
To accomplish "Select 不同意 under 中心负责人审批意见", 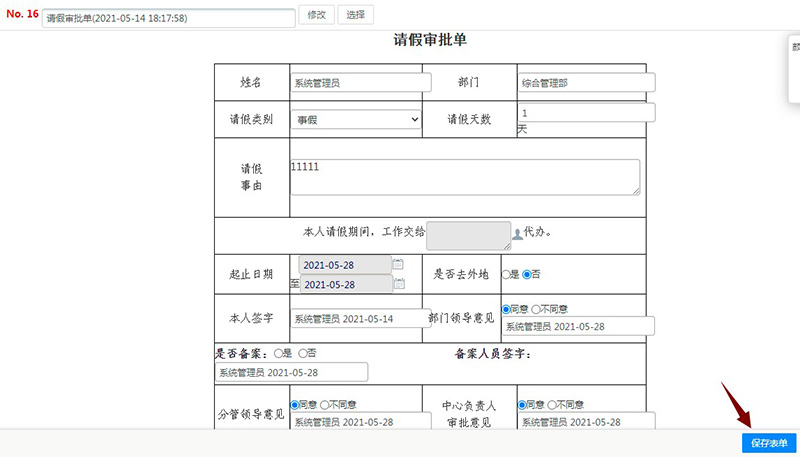I will [552, 405].
